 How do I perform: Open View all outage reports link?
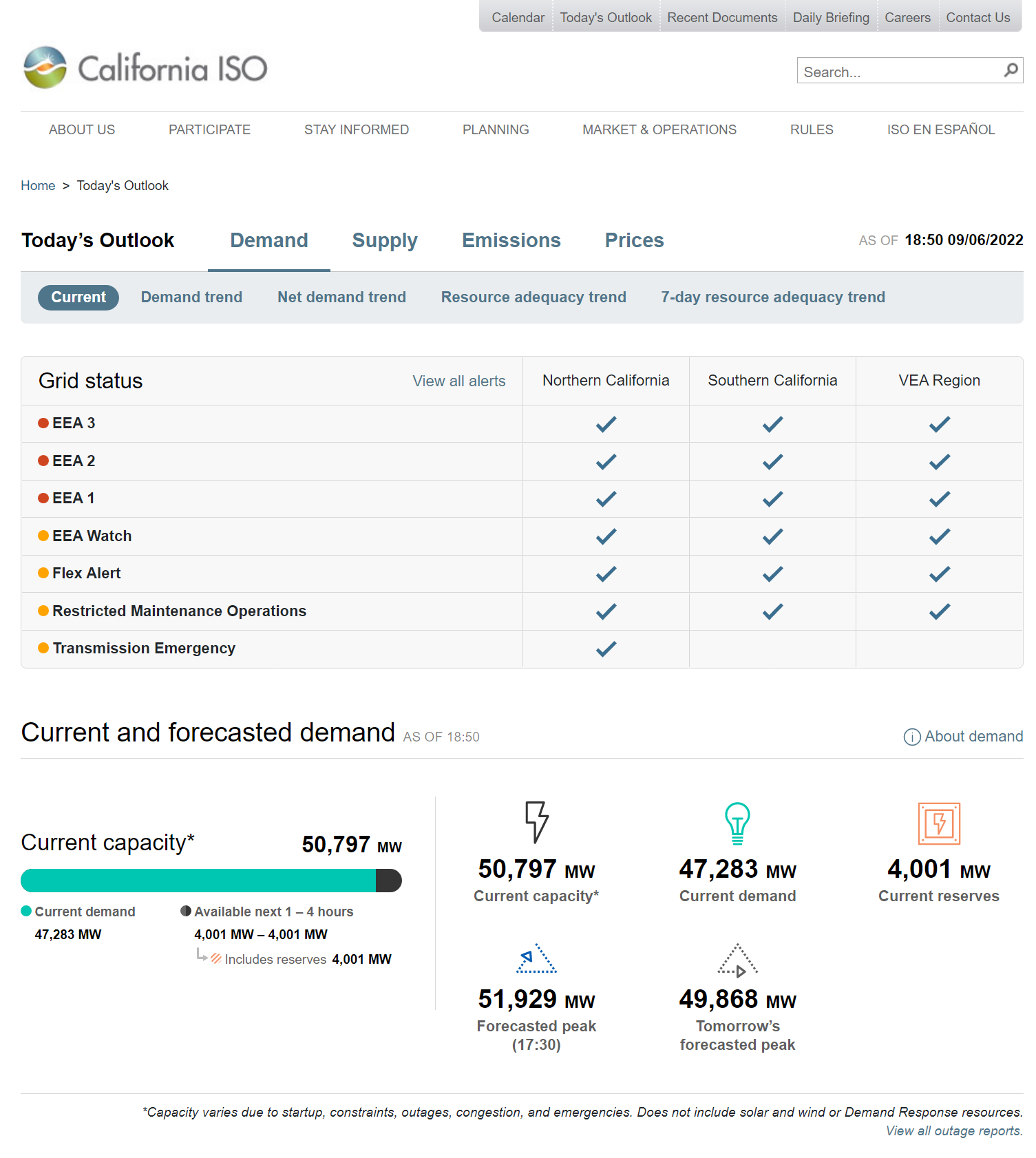coord(954,1130)
